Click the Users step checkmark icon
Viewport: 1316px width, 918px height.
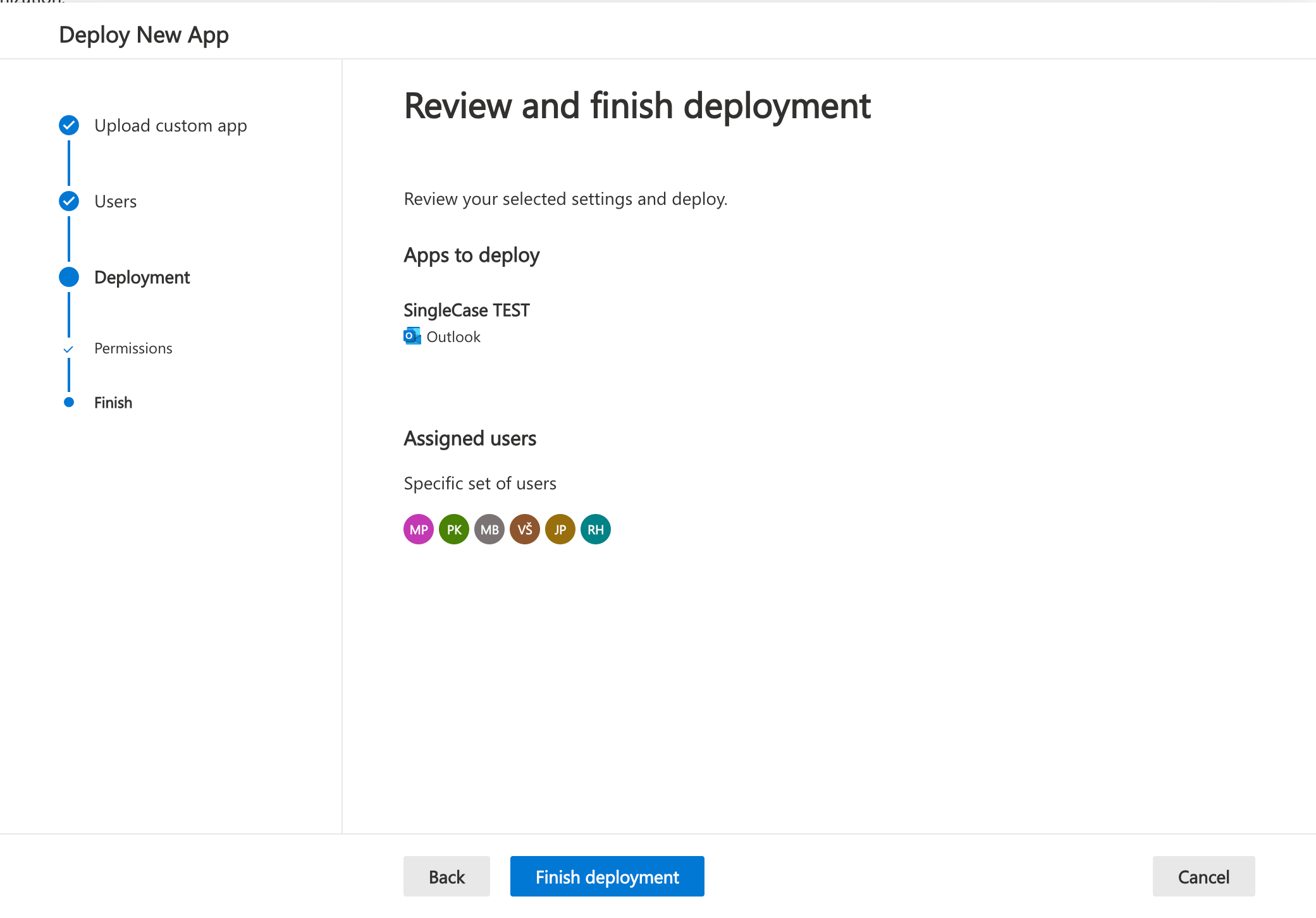click(69, 201)
